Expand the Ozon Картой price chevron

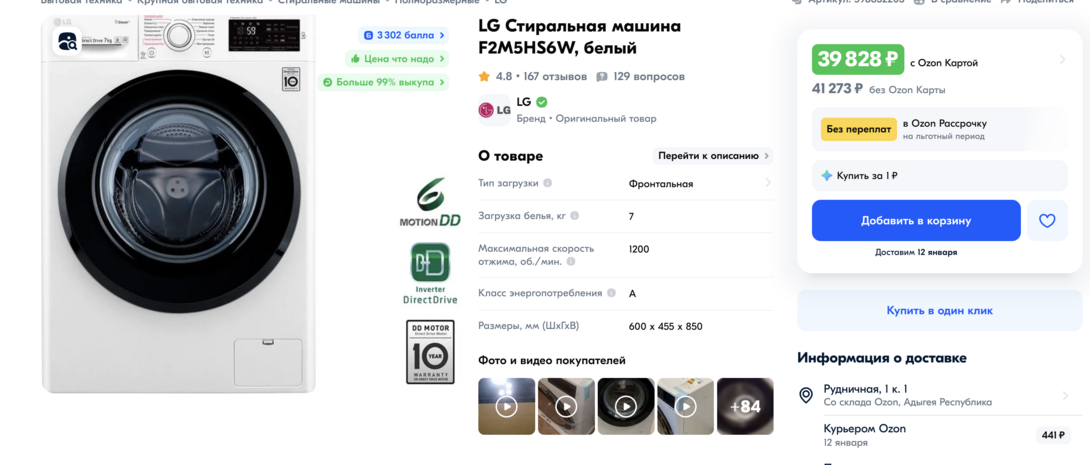1062,60
